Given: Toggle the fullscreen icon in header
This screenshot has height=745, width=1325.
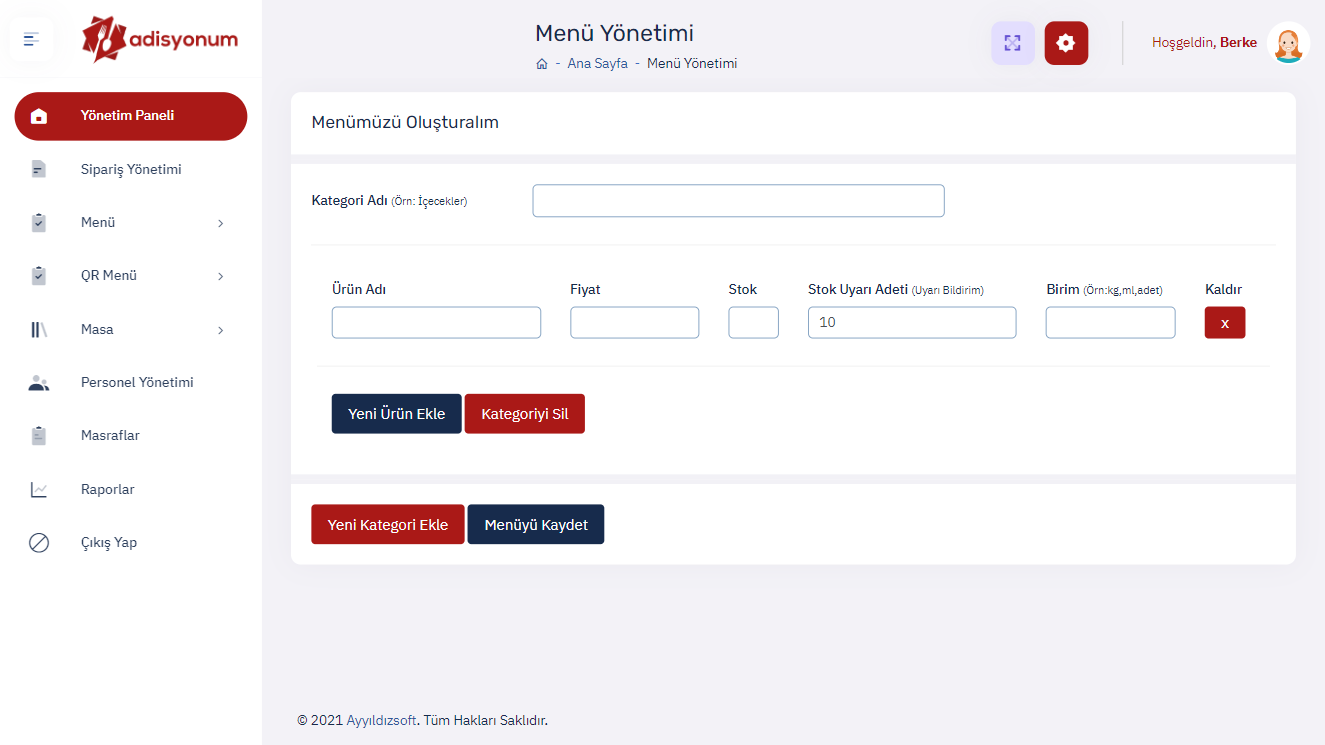Looking at the screenshot, I should pyautogui.click(x=1012, y=43).
